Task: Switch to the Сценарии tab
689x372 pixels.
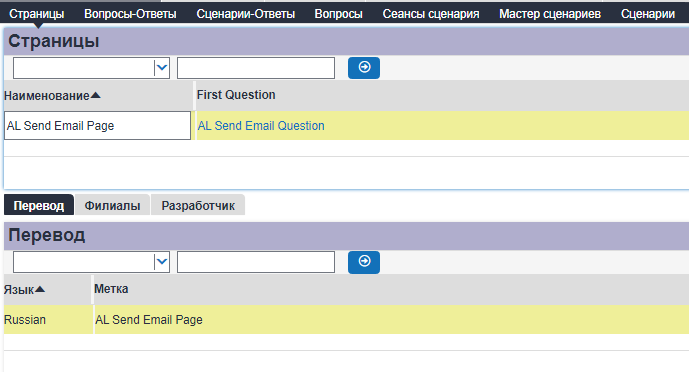Action: (x=648, y=14)
